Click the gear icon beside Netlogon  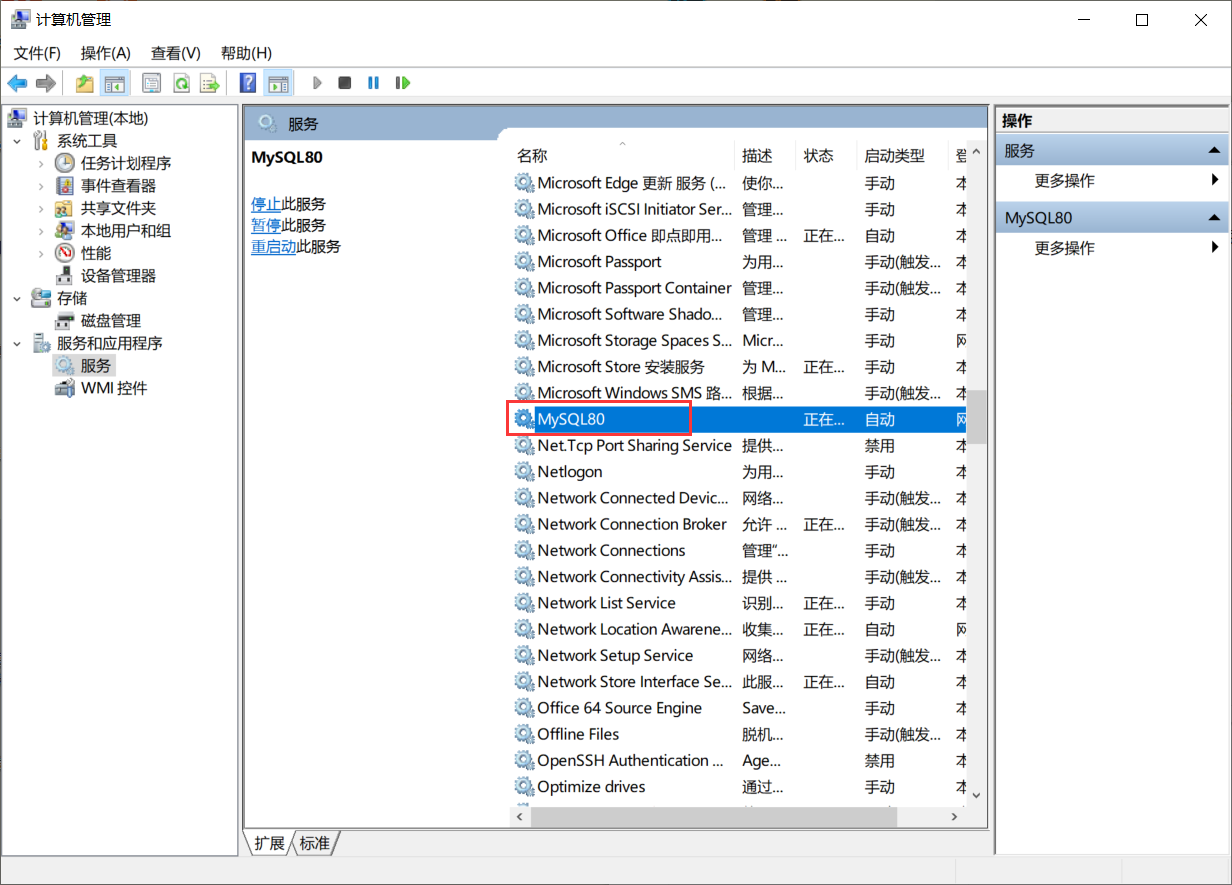coord(524,472)
